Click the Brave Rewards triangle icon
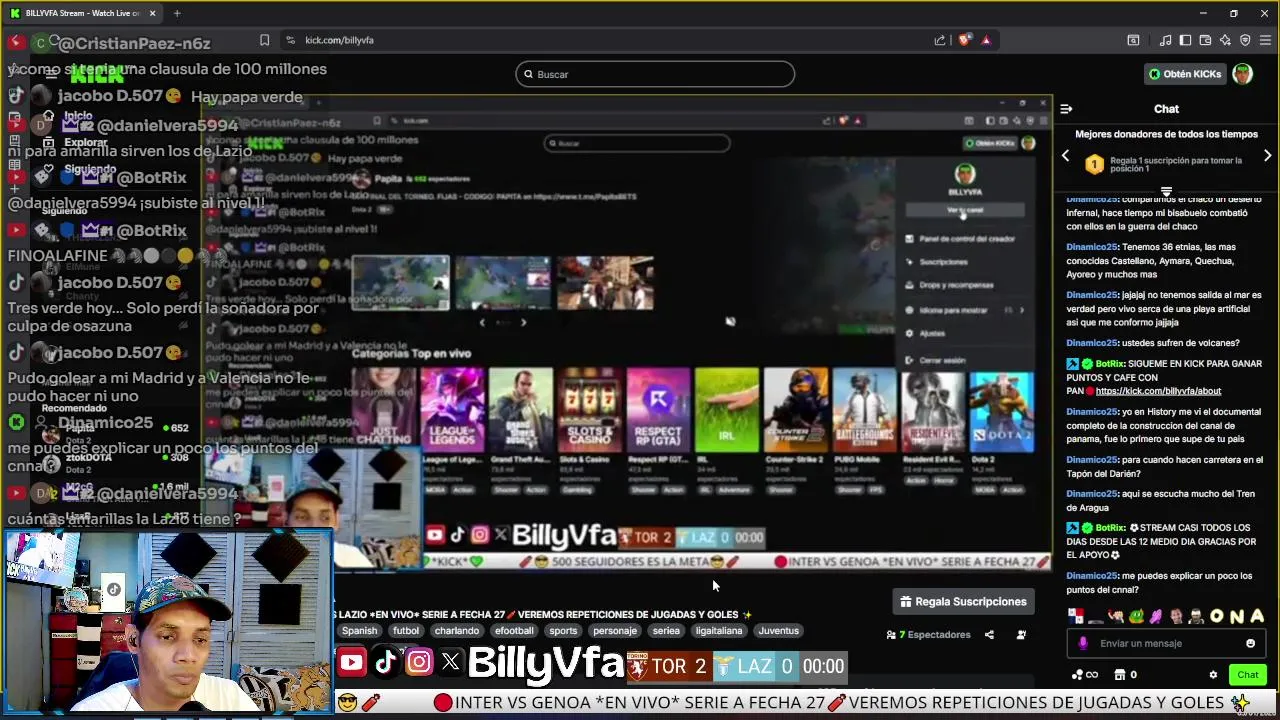1280x720 pixels. 986,40
